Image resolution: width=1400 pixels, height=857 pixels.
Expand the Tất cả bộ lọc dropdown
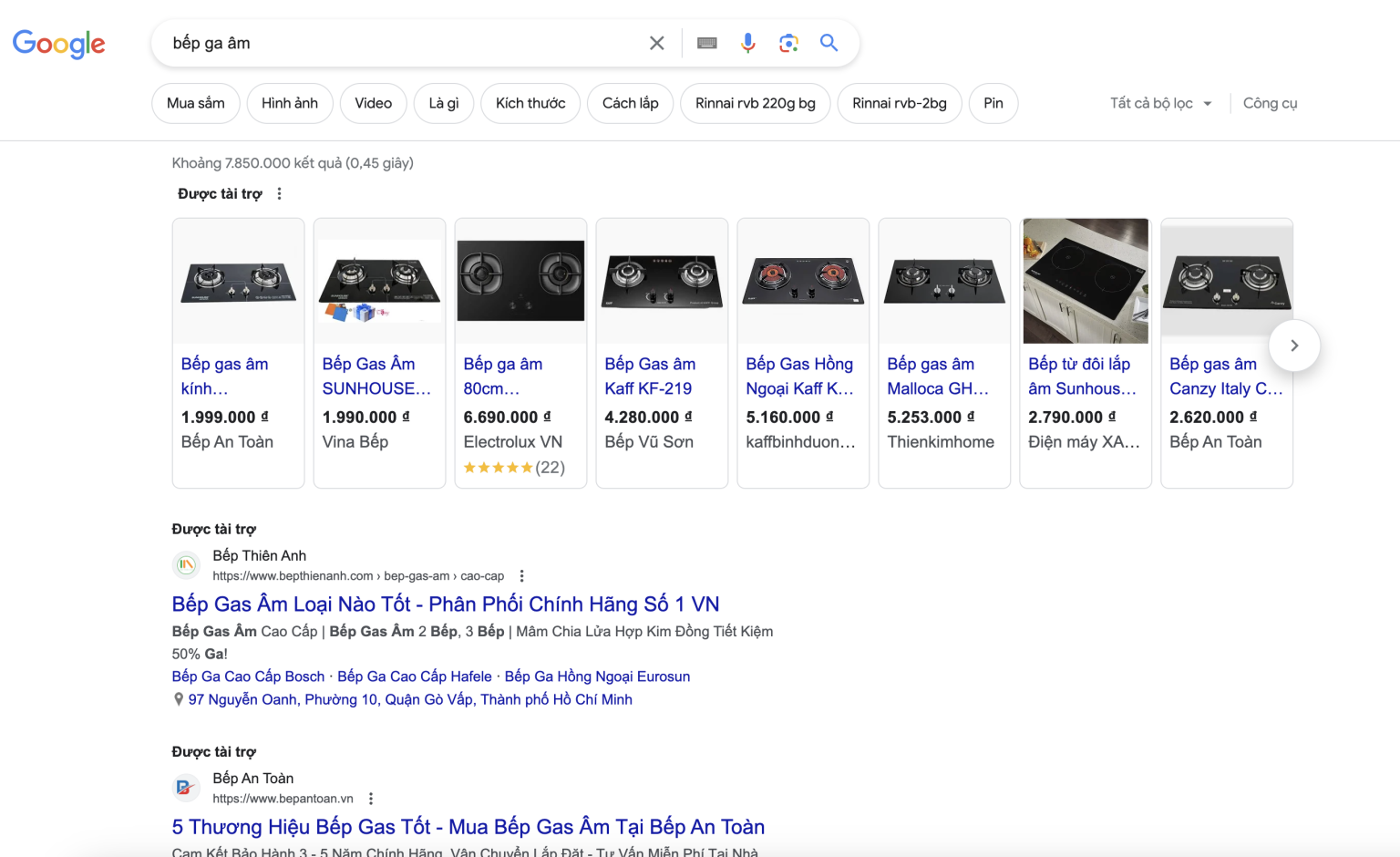click(1160, 103)
